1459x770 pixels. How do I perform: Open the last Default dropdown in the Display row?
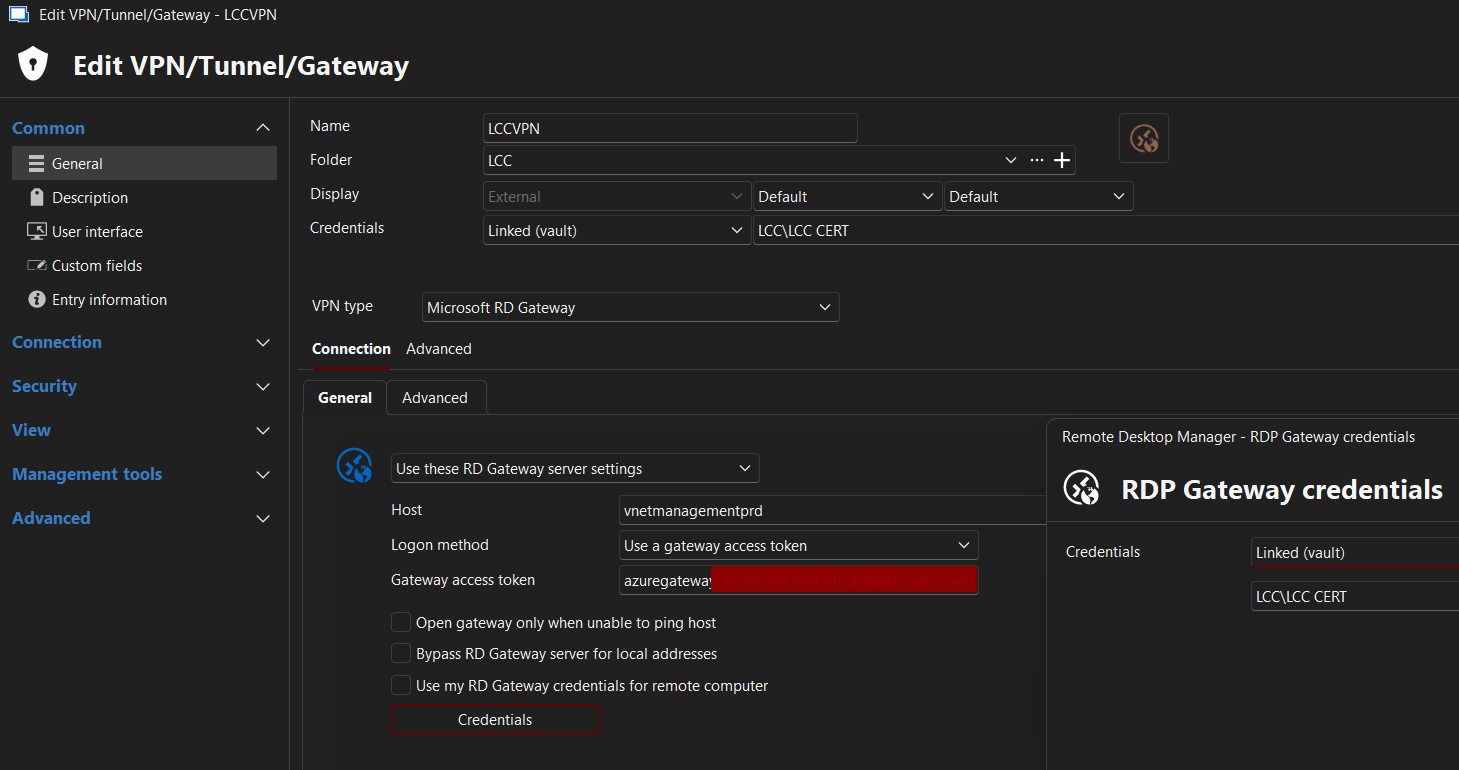(1038, 197)
